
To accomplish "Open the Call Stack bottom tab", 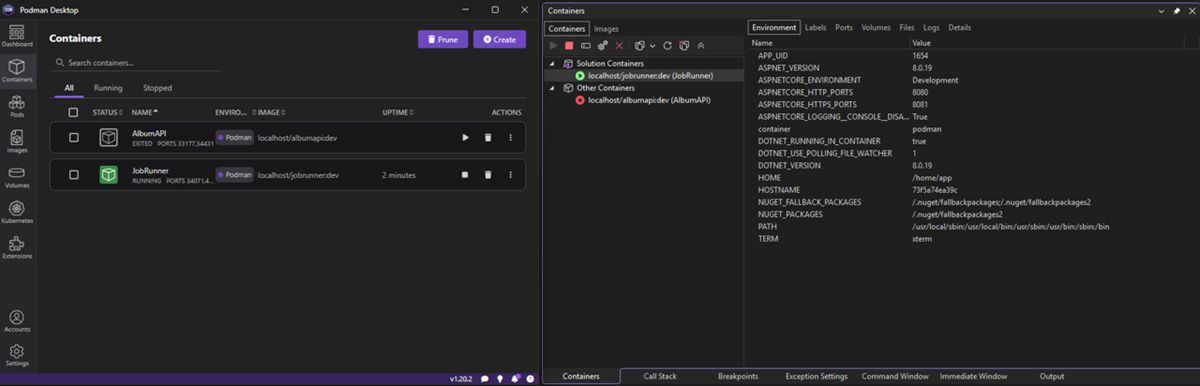I will click(x=660, y=376).
